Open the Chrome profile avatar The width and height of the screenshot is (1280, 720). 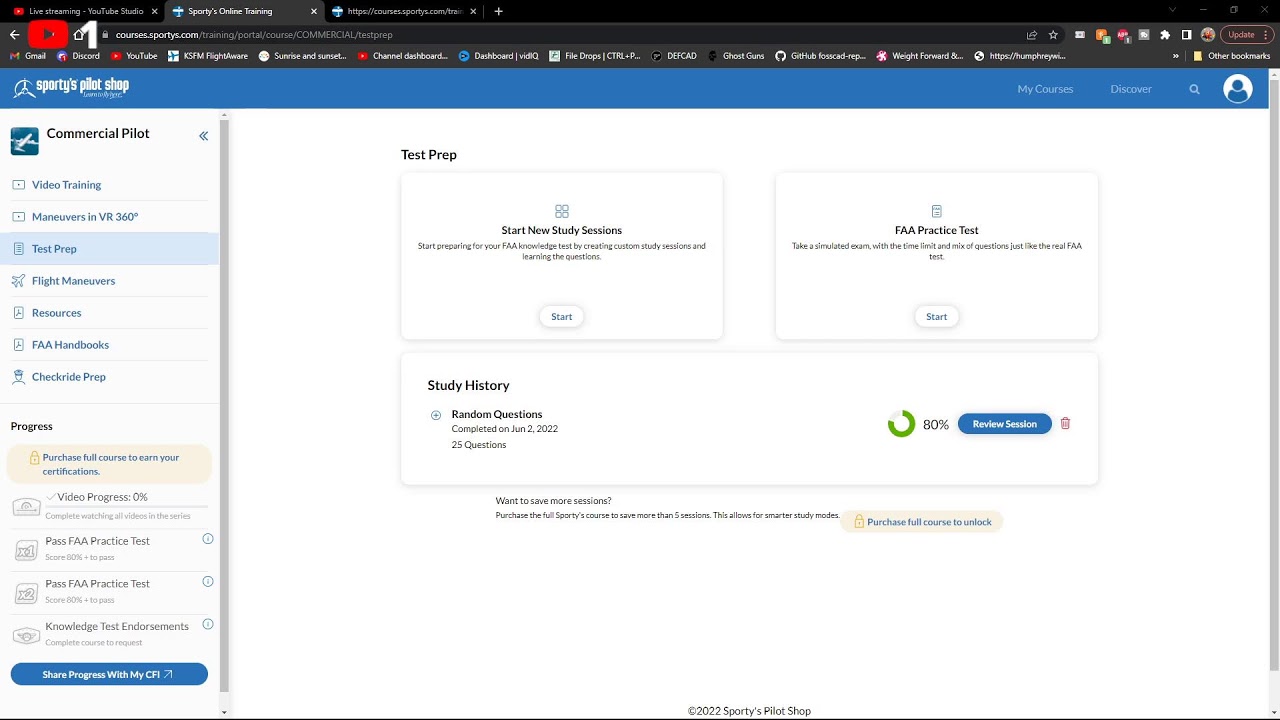click(x=1208, y=34)
